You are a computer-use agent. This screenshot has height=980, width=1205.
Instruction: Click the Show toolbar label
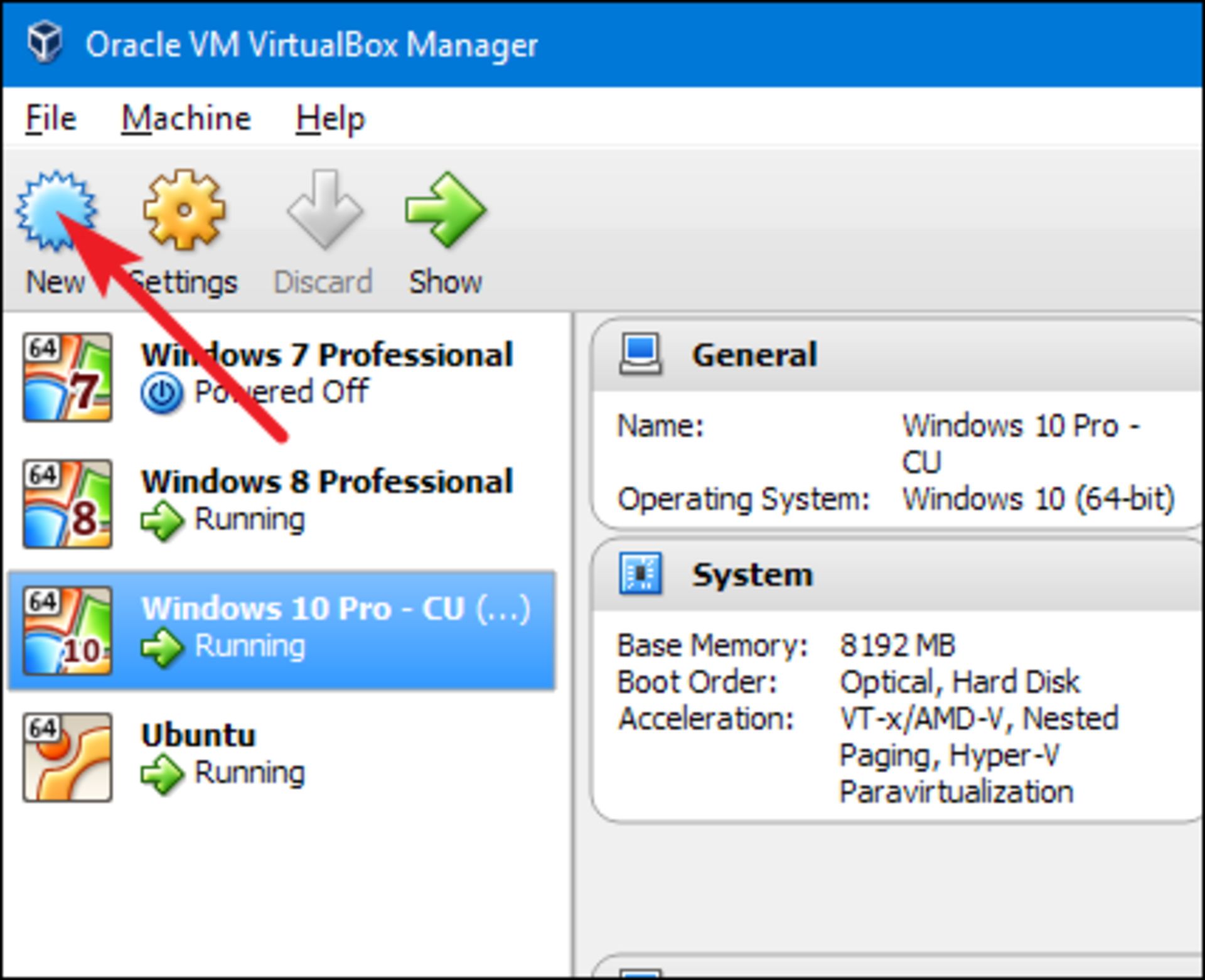point(446,282)
